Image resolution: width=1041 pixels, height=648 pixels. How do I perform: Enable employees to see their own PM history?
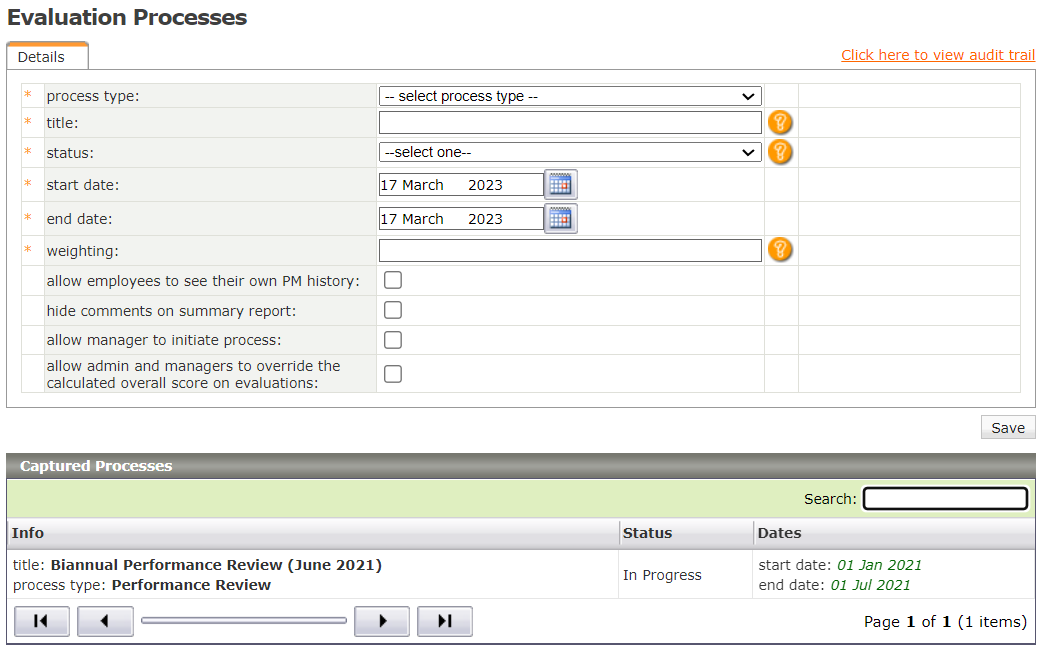(393, 280)
